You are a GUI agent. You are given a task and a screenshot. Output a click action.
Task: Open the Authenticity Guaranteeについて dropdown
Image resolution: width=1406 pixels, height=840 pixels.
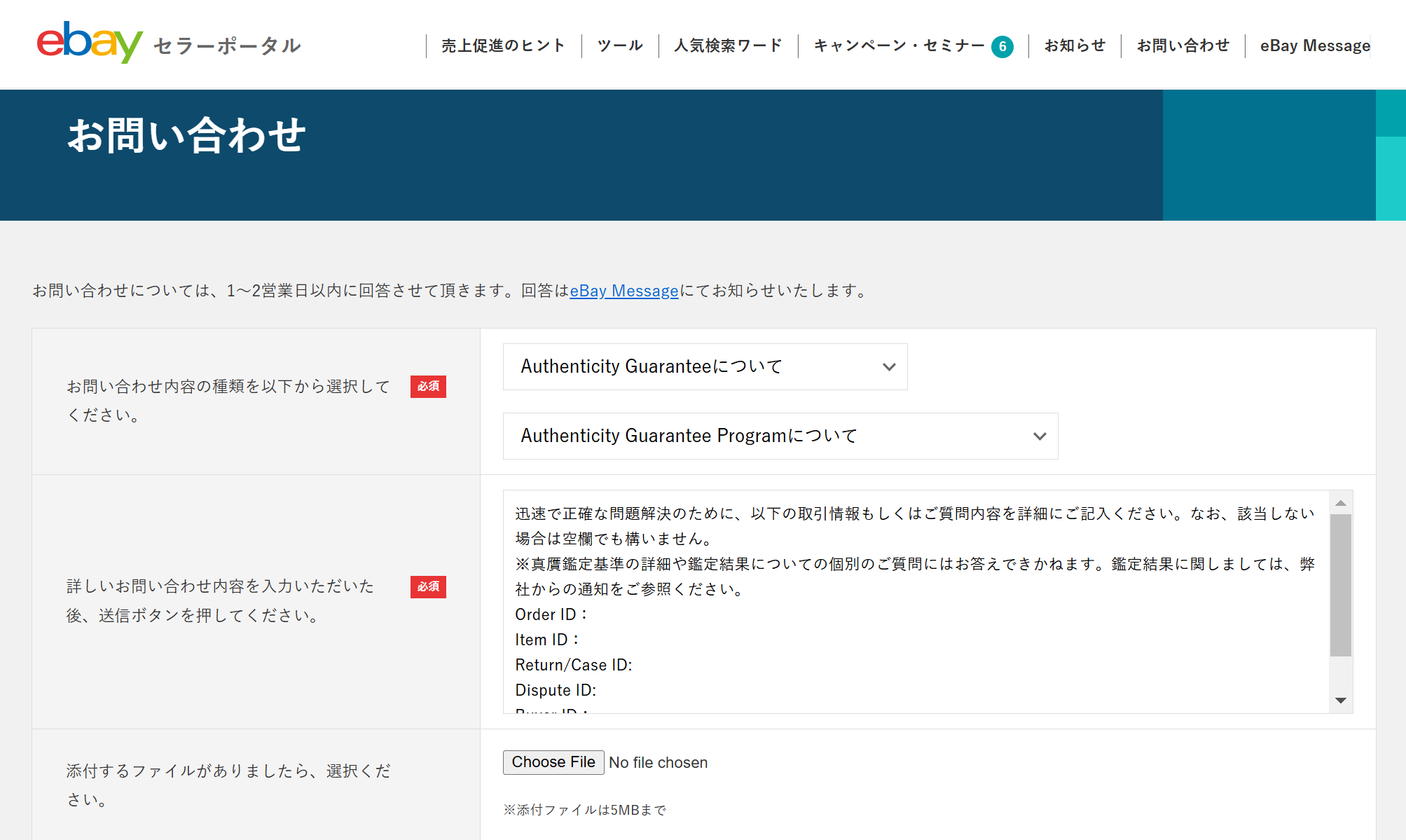coord(705,366)
